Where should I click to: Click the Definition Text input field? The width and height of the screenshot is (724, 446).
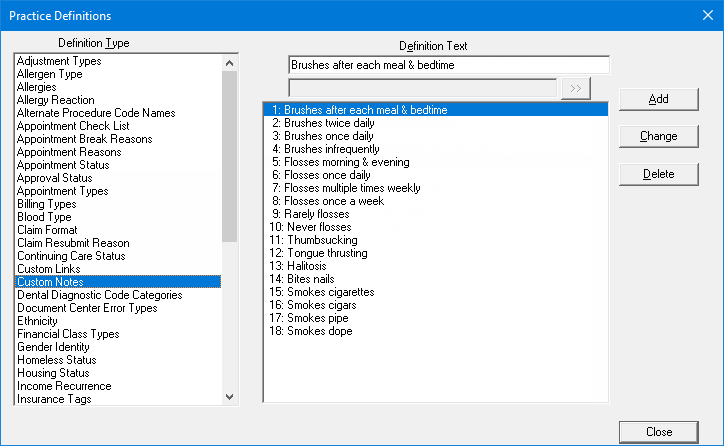click(448, 65)
